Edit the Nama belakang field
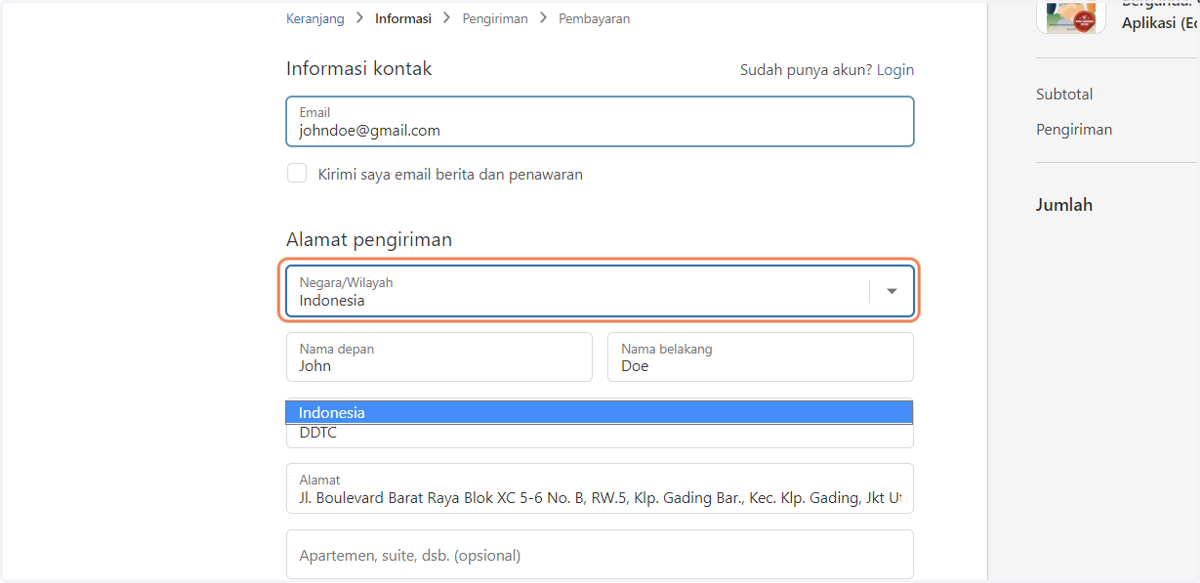1200x583 pixels. pos(760,357)
